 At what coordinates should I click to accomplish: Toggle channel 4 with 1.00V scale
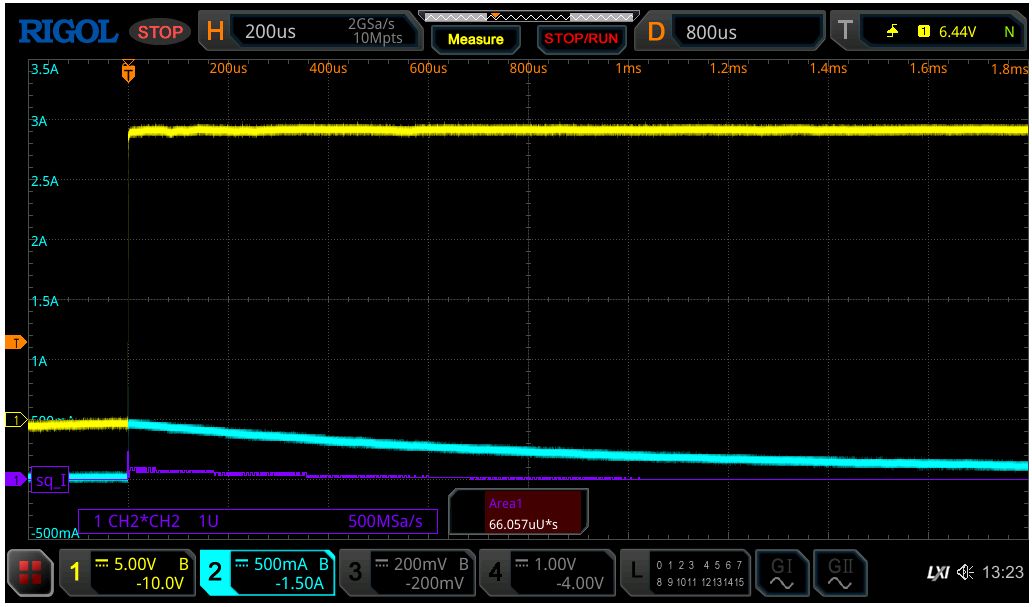[x=545, y=573]
